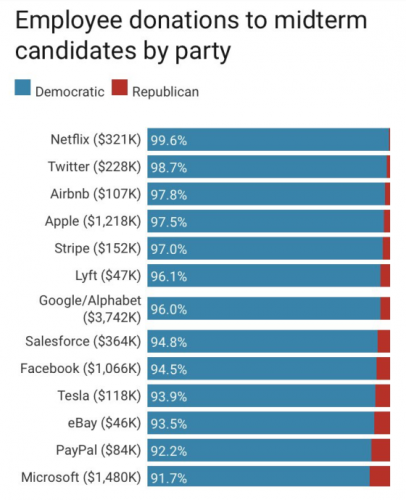This screenshot has width=406, height=500.
Task: Click the Netflix 99.6% blue bar
Action: click(268, 140)
